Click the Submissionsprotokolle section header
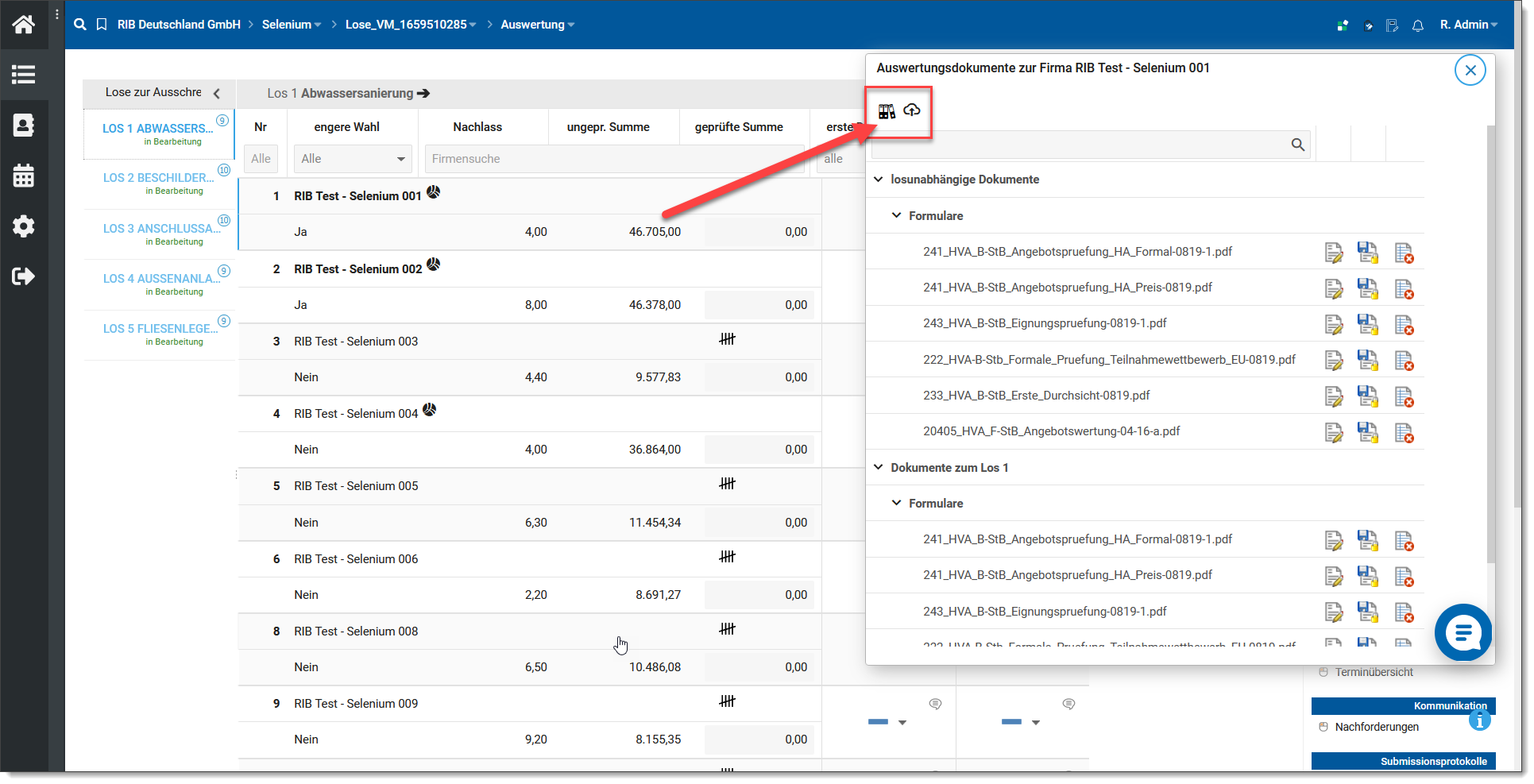The width and height of the screenshot is (1534, 784). 1403,761
